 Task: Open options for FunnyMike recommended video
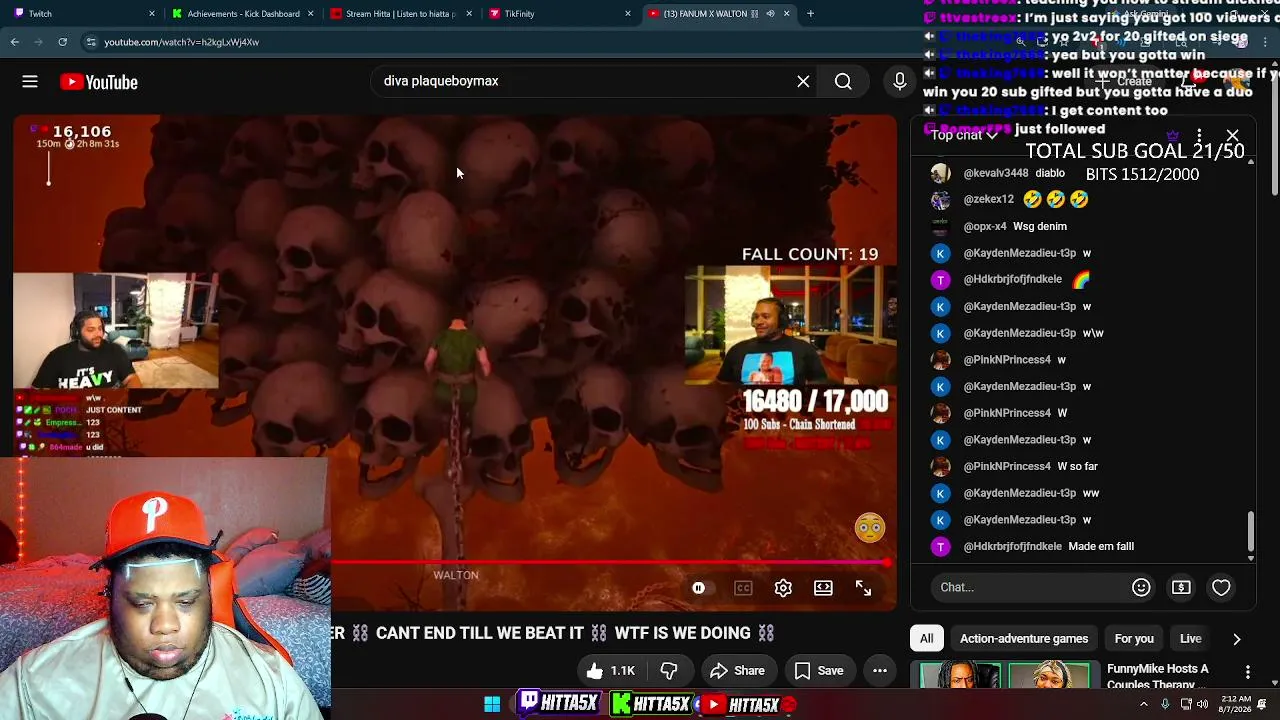point(1247,672)
